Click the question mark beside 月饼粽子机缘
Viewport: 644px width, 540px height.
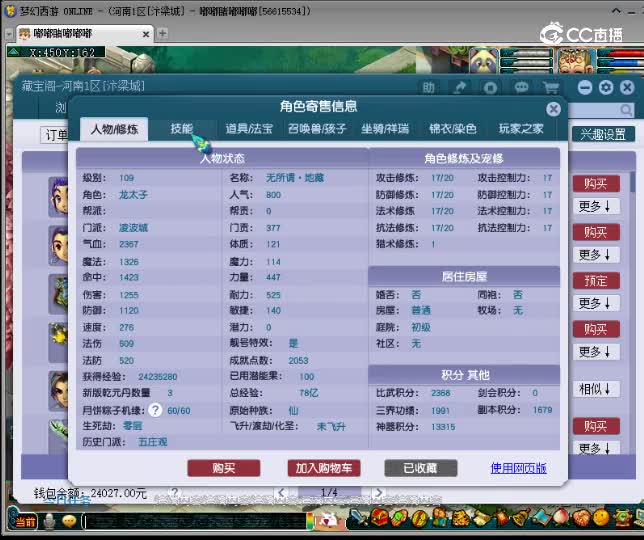point(155,410)
